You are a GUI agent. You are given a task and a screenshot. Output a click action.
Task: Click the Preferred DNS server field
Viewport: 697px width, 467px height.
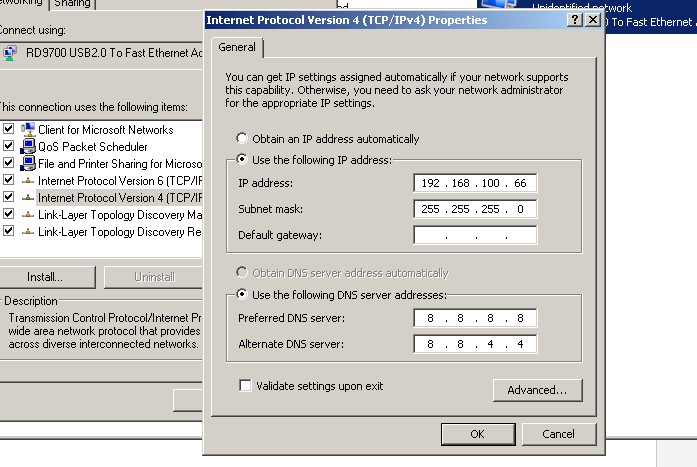click(x=475, y=318)
